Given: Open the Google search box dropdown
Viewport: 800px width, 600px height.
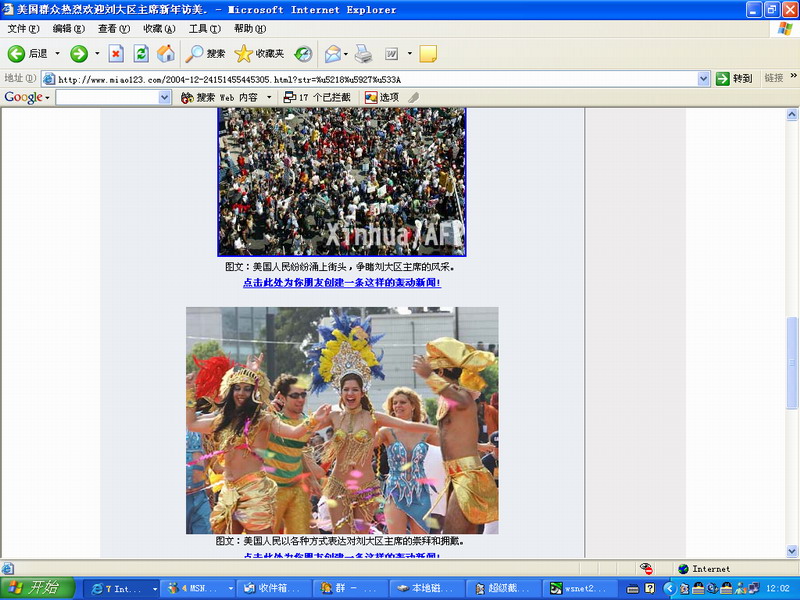Looking at the screenshot, I should [165, 98].
